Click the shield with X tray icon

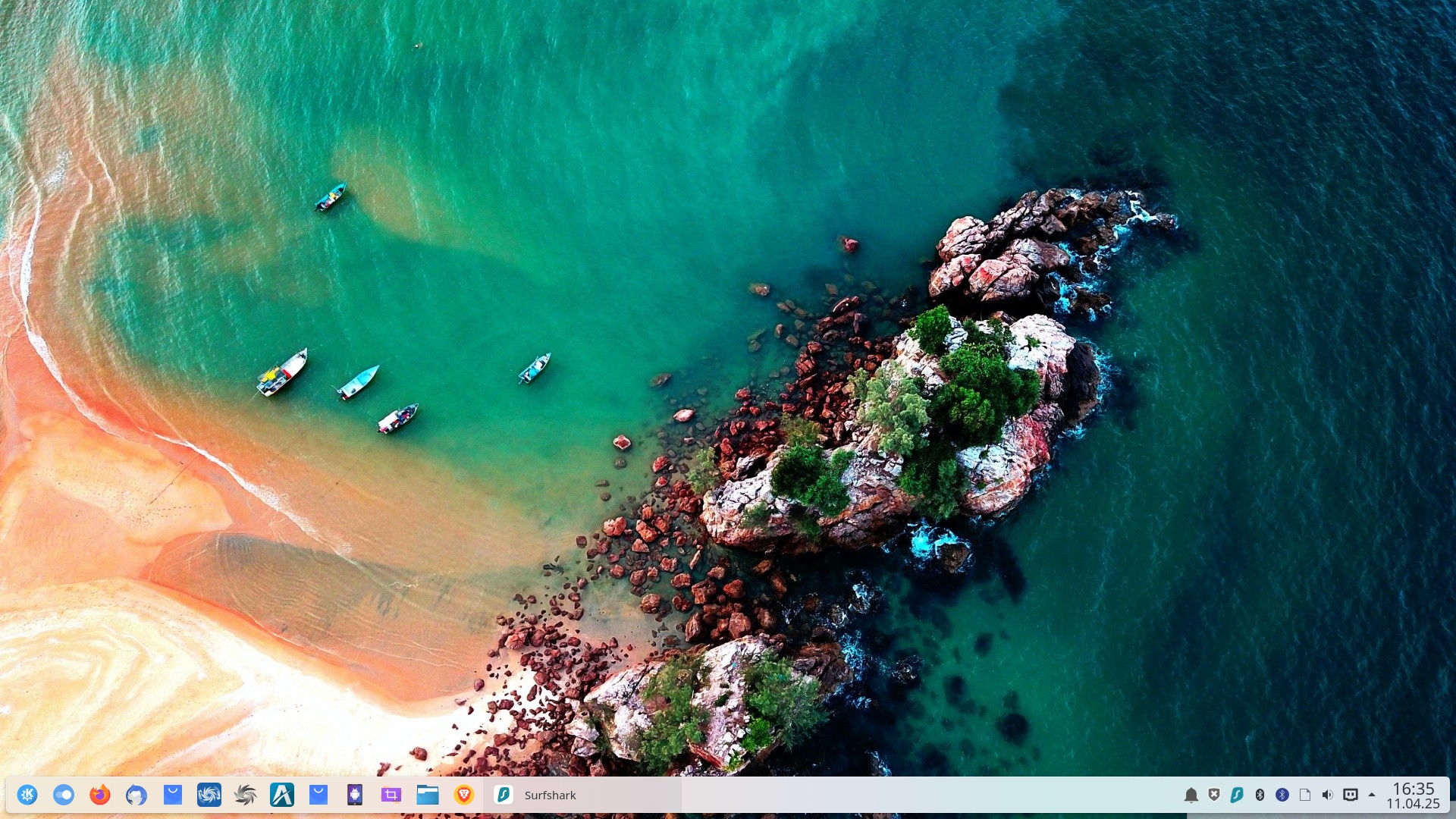1214,795
